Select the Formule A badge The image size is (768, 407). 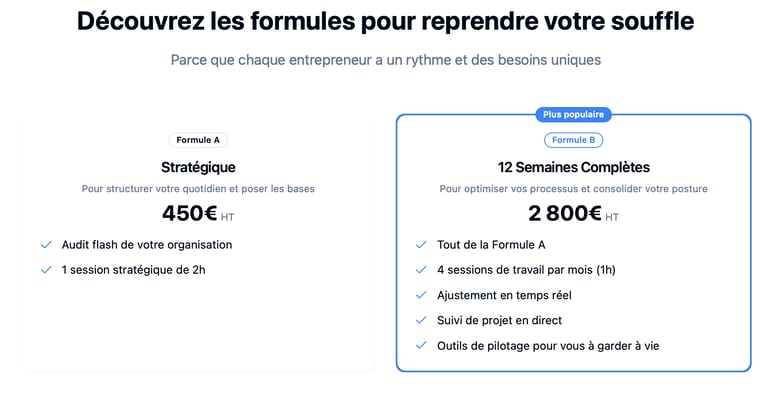(x=198, y=140)
